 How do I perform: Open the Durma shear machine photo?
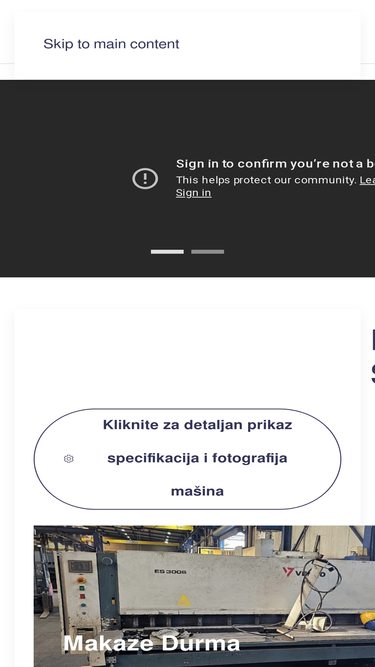(x=205, y=596)
